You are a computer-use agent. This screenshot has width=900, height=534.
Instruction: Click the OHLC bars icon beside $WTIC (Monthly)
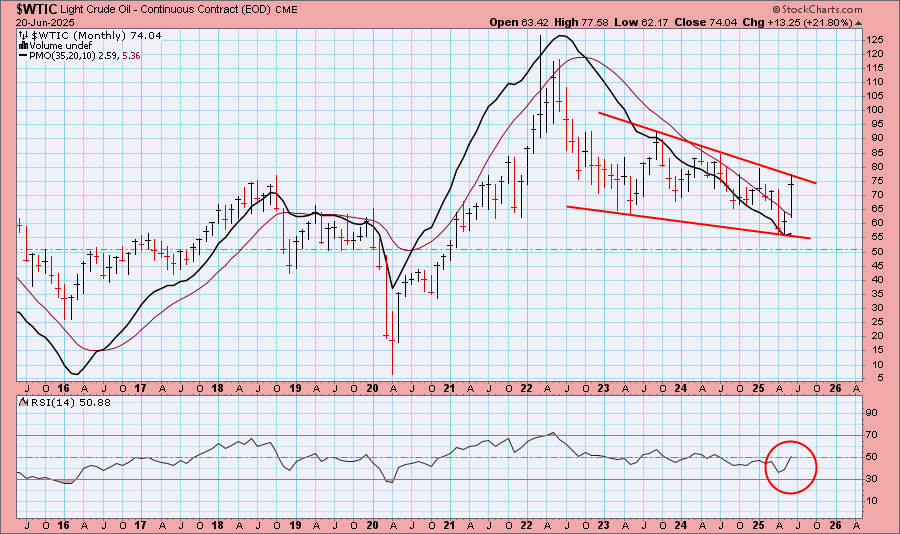click(x=23, y=35)
